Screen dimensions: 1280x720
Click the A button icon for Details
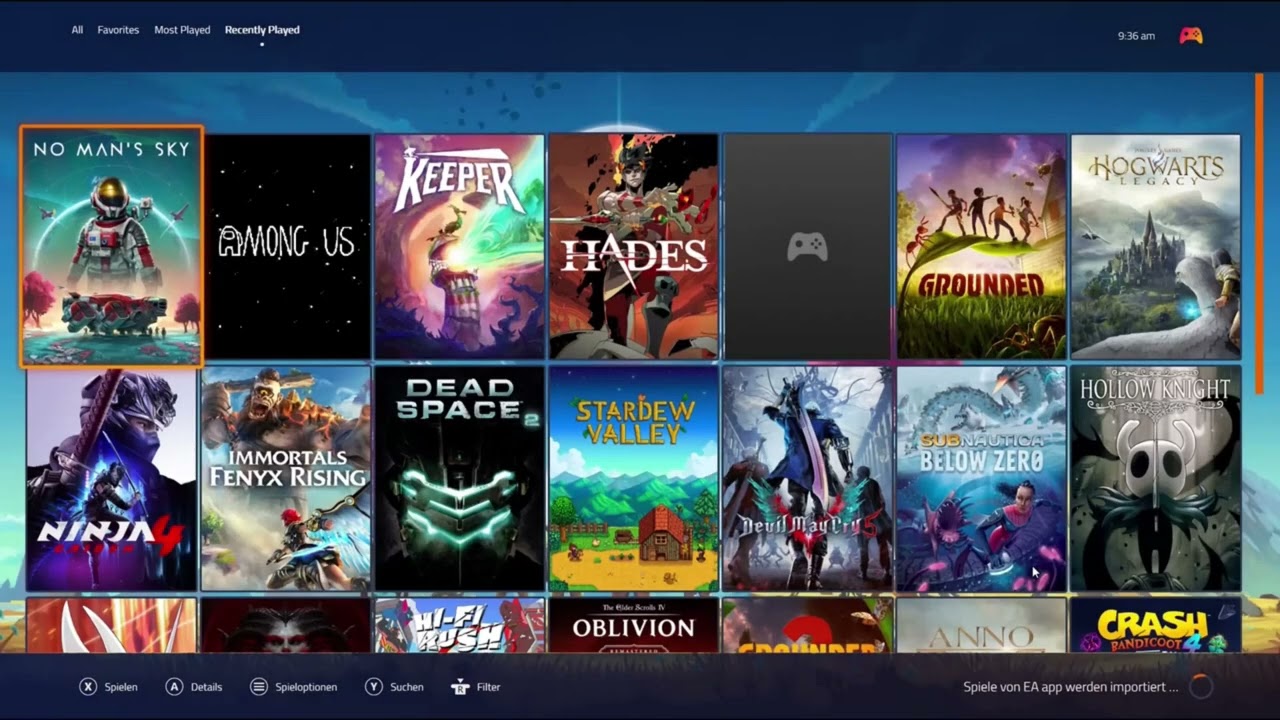(174, 687)
